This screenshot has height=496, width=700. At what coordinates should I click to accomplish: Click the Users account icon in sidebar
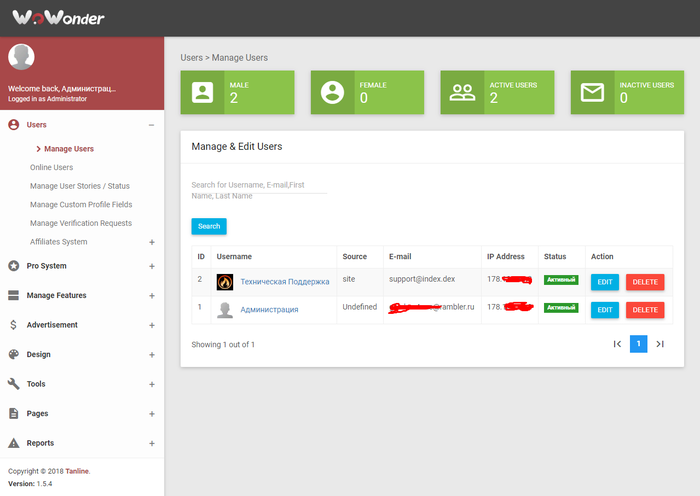14,125
